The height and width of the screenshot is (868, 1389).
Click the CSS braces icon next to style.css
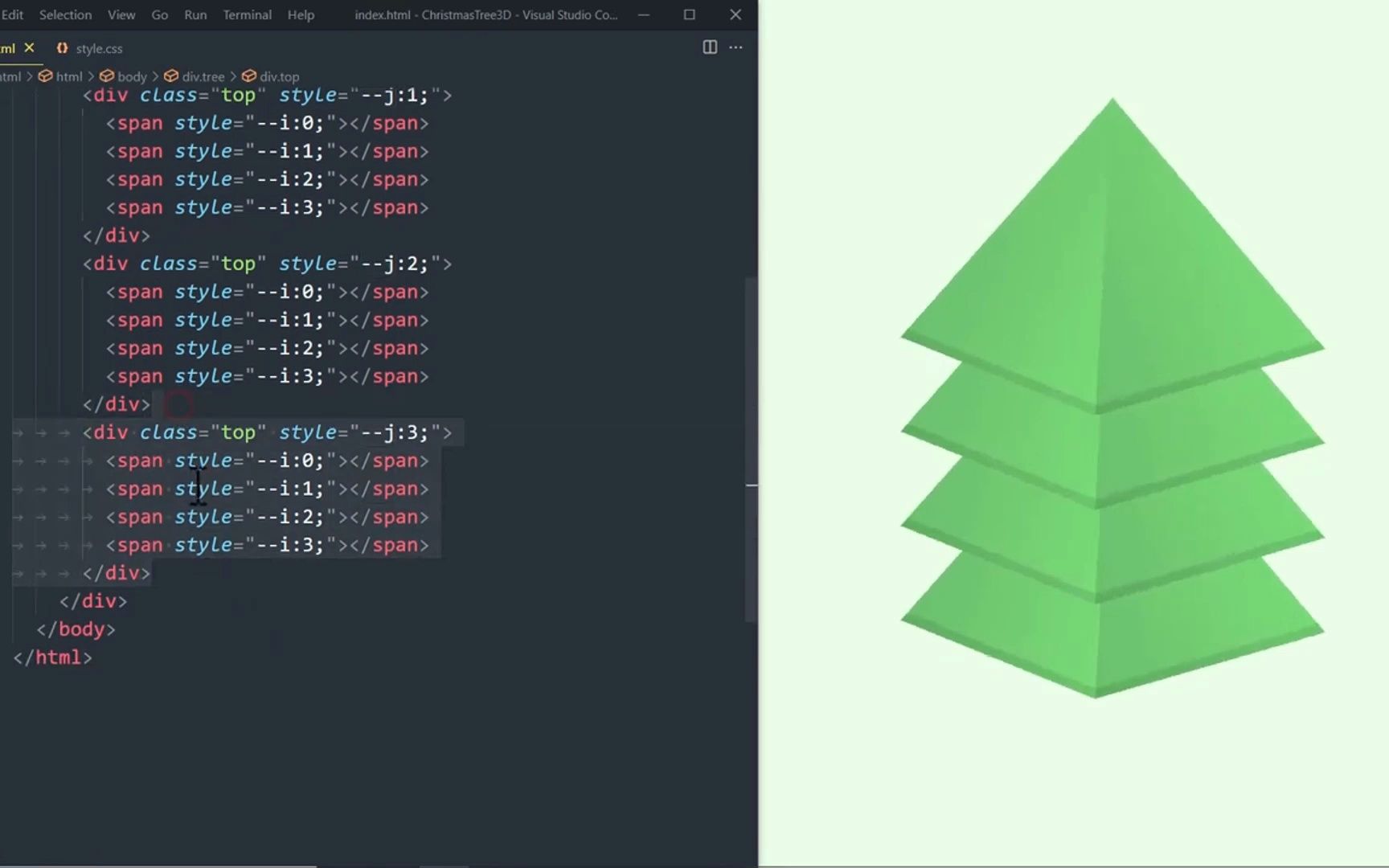tap(62, 48)
